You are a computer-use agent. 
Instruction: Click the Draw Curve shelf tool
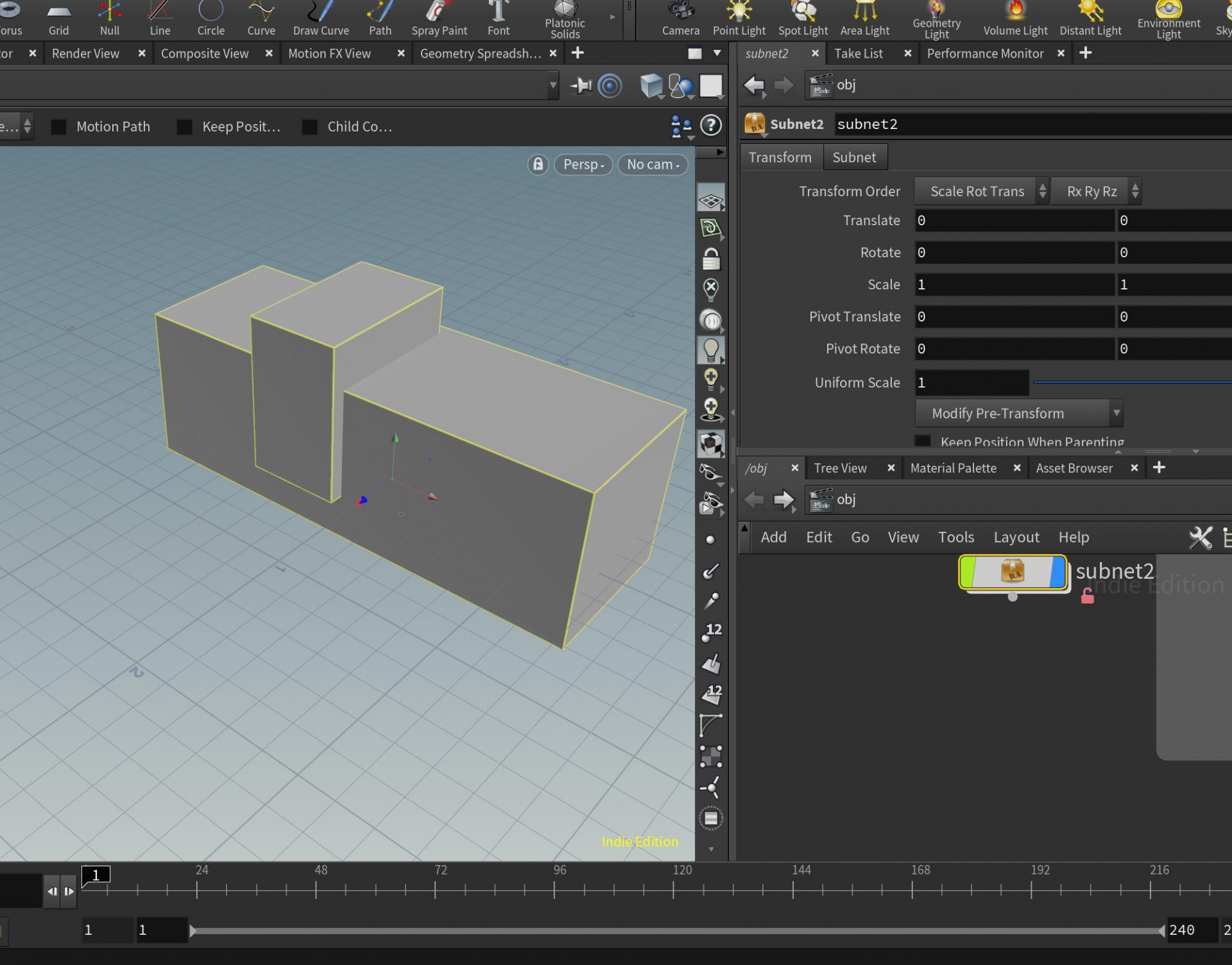point(321,19)
